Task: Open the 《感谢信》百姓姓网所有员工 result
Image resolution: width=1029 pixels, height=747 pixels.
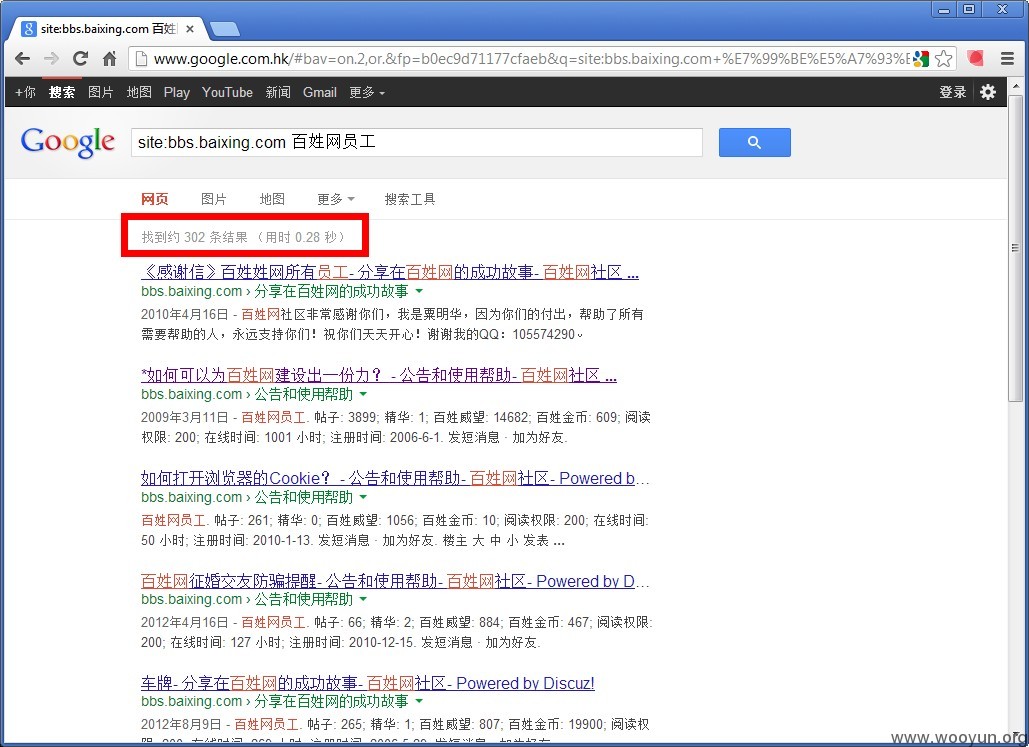Action: click(390, 272)
